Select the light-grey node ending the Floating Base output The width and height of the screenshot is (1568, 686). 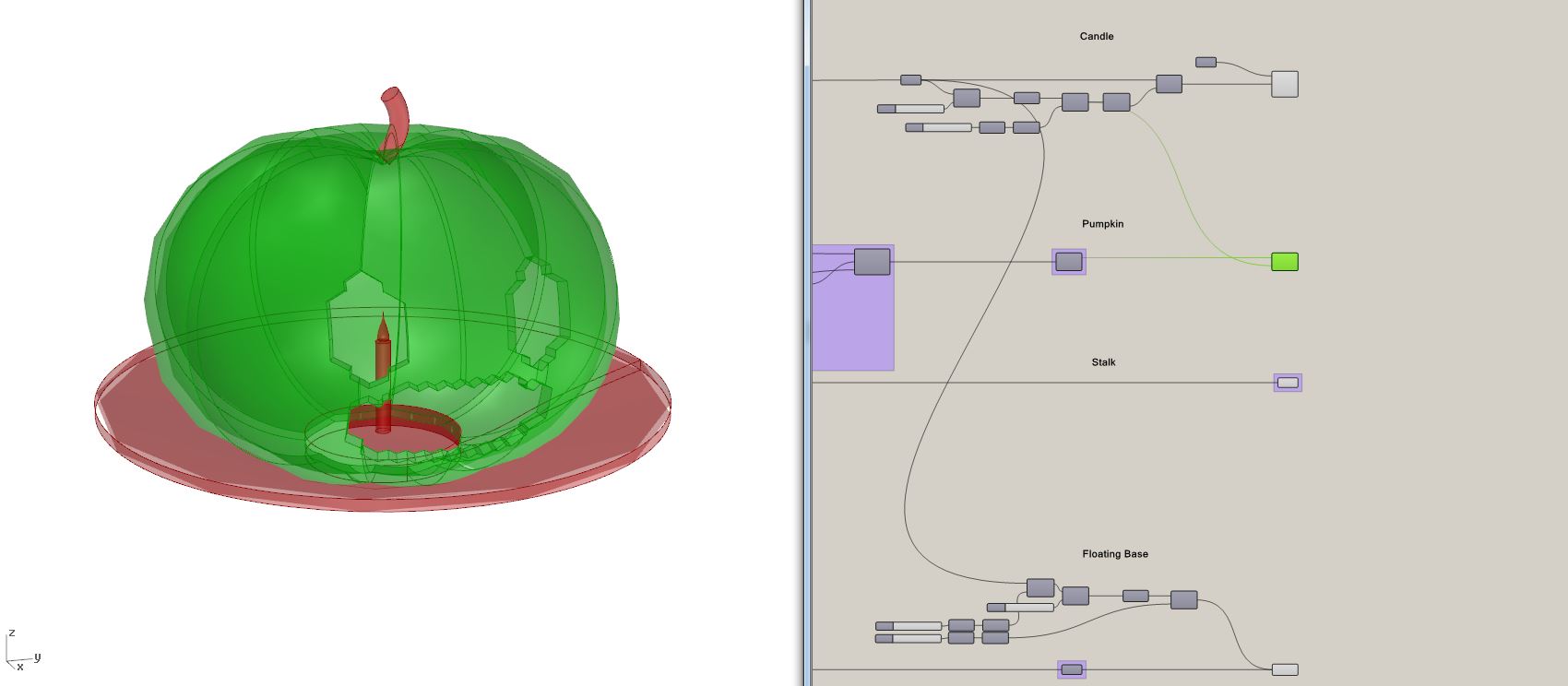click(1284, 669)
